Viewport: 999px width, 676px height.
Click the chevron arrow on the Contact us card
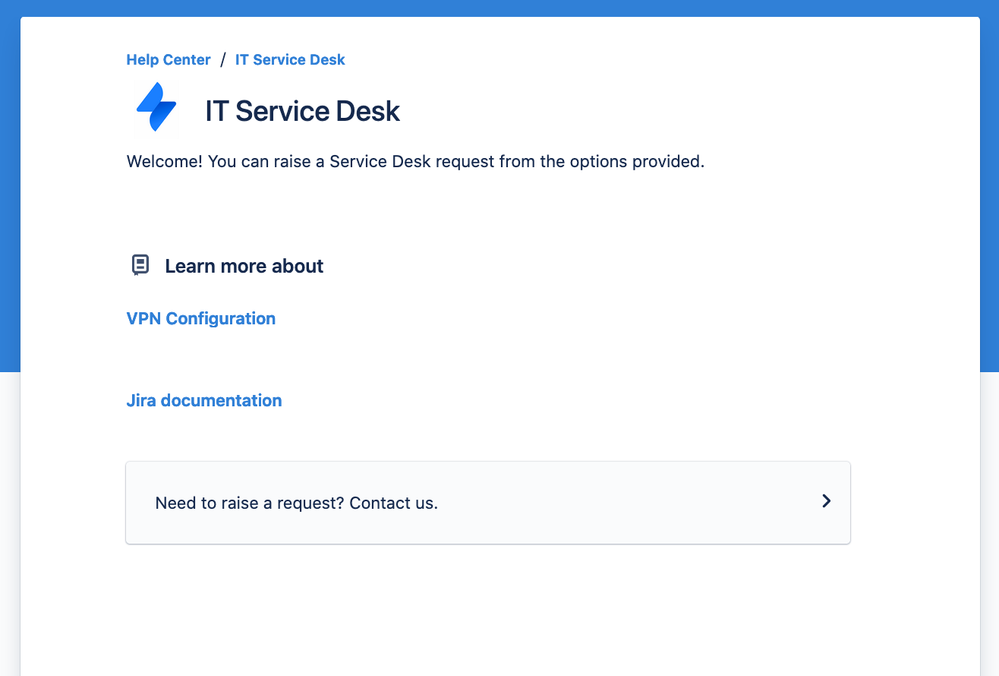pyautogui.click(x=826, y=501)
